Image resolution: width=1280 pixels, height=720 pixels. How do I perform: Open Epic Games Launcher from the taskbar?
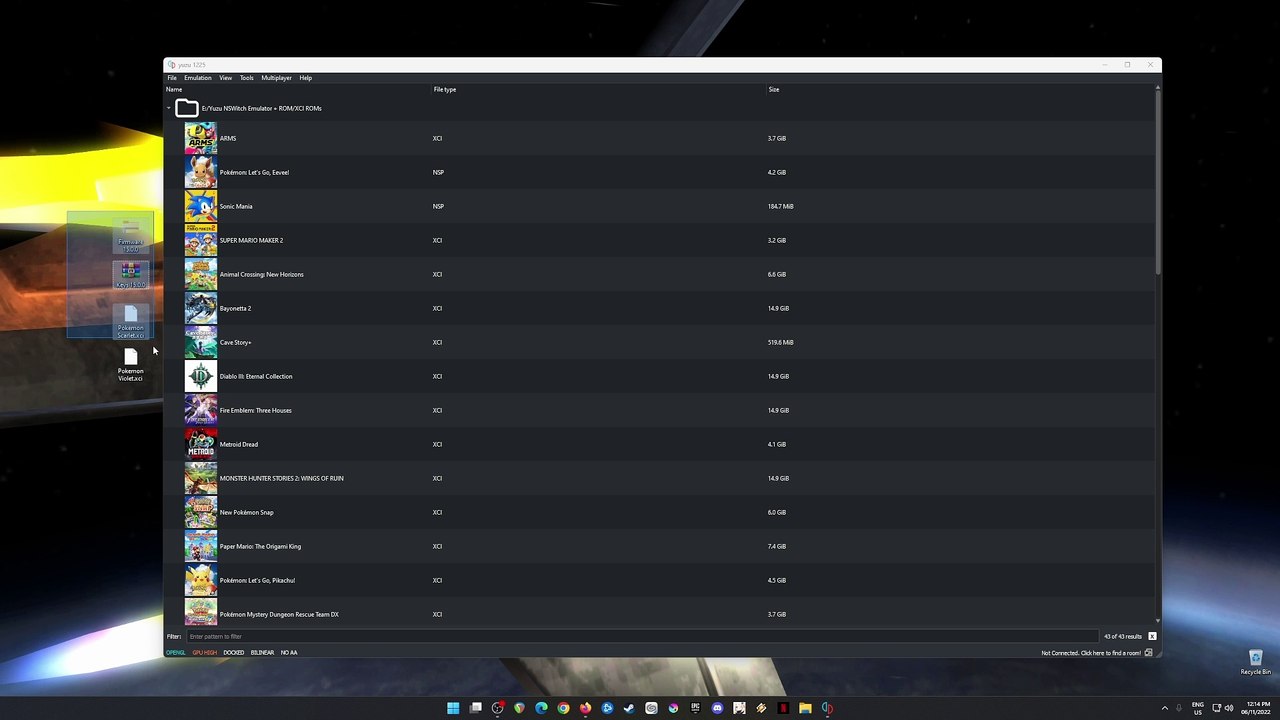(695, 708)
